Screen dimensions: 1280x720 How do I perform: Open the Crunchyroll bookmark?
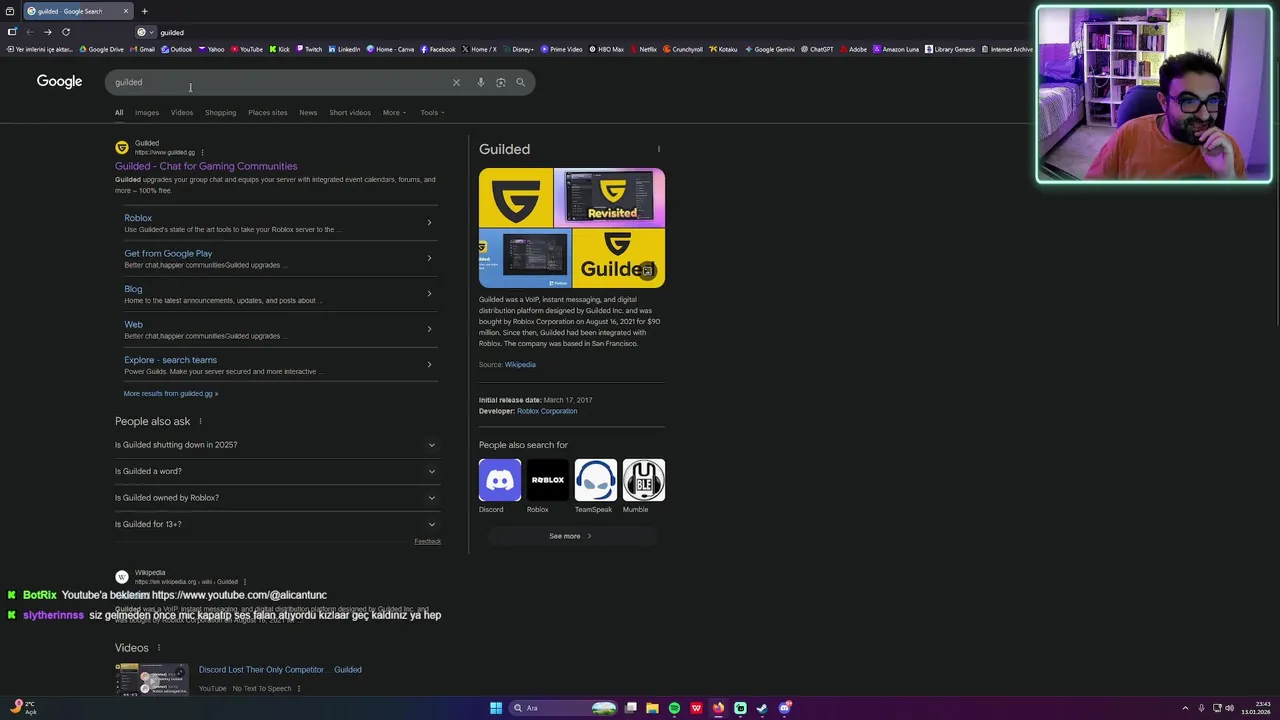pyautogui.click(x=682, y=49)
